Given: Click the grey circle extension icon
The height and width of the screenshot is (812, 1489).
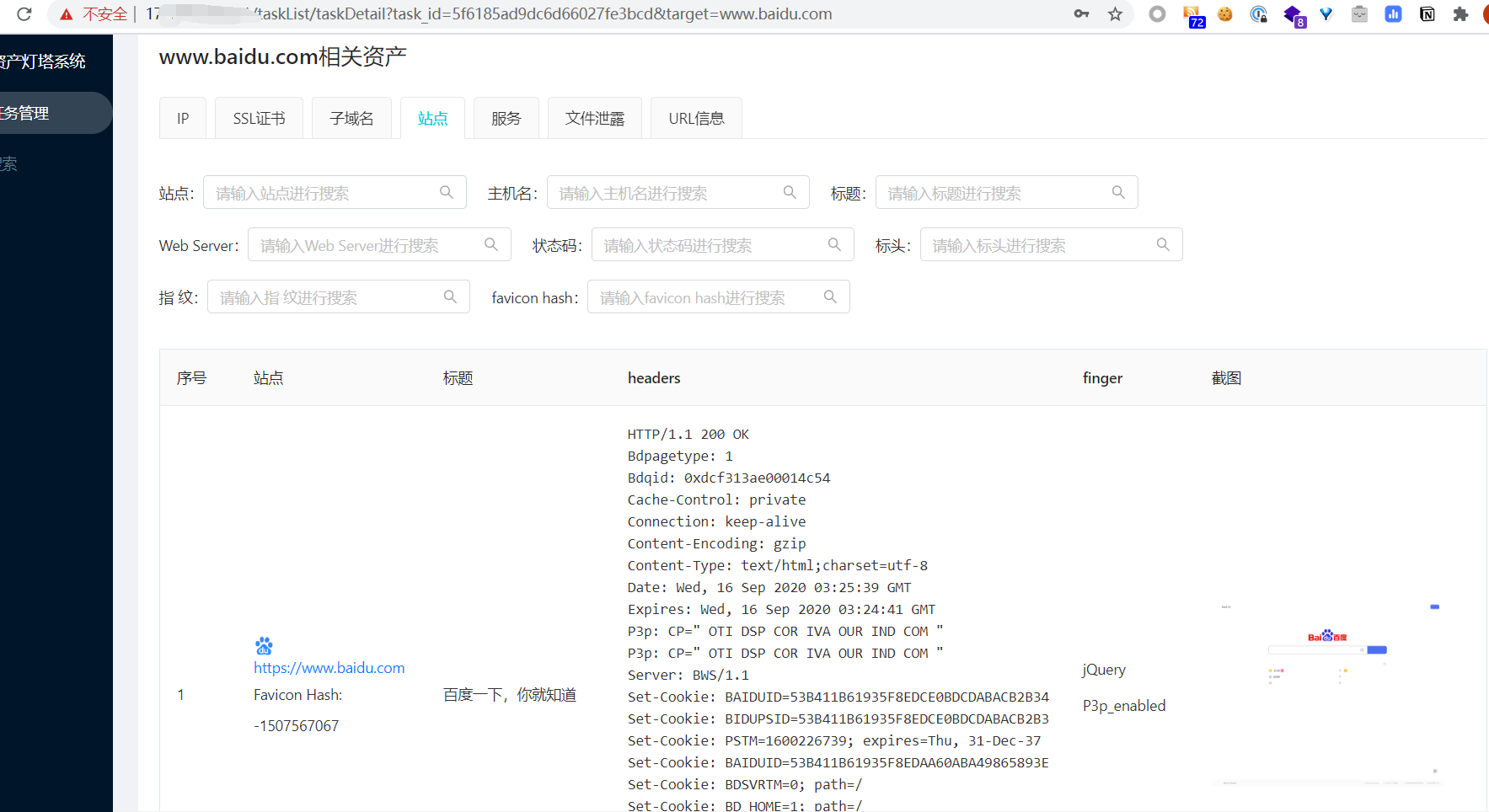Looking at the screenshot, I should (x=1158, y=13).
